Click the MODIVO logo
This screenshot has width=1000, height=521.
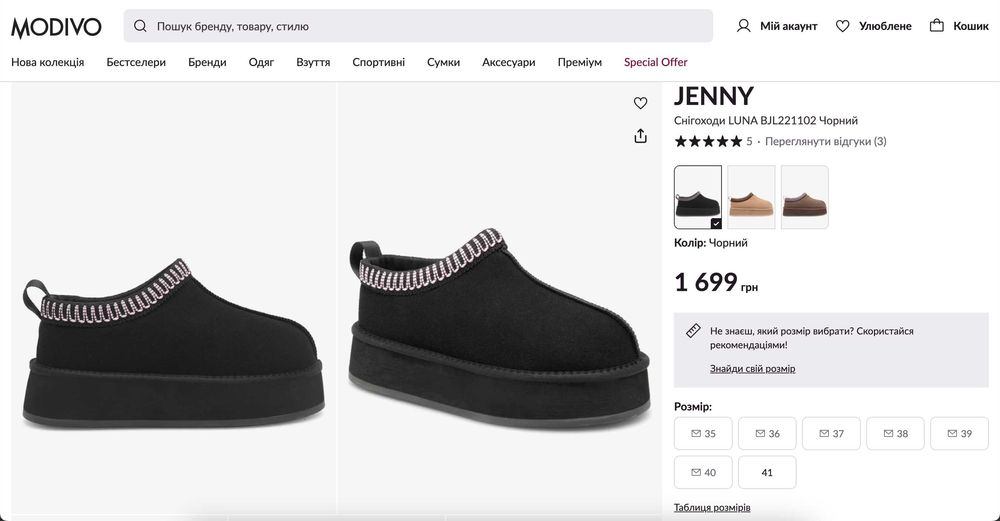56,26
